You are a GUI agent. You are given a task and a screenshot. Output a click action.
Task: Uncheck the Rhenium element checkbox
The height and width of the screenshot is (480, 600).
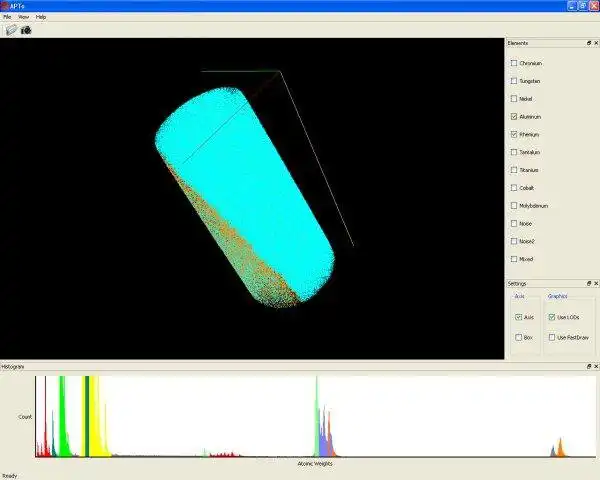click(514, 134)
